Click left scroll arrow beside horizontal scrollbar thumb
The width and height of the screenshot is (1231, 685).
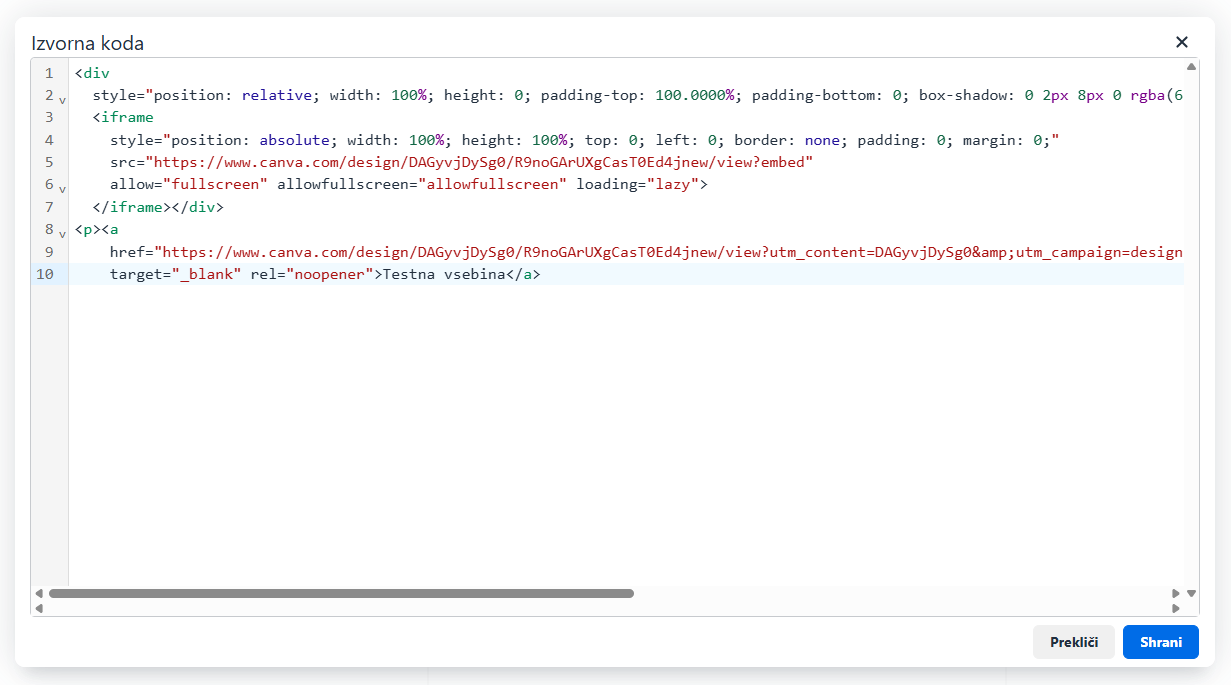(40, 593)
